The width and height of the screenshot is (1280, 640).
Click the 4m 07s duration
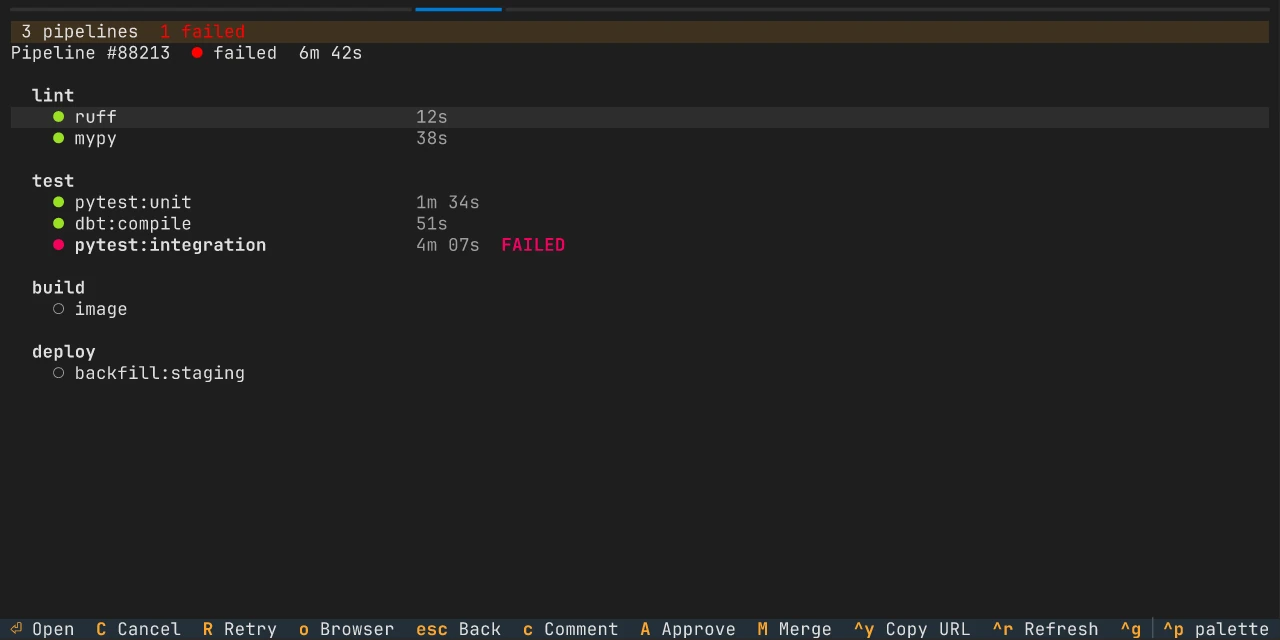[448, 245]
